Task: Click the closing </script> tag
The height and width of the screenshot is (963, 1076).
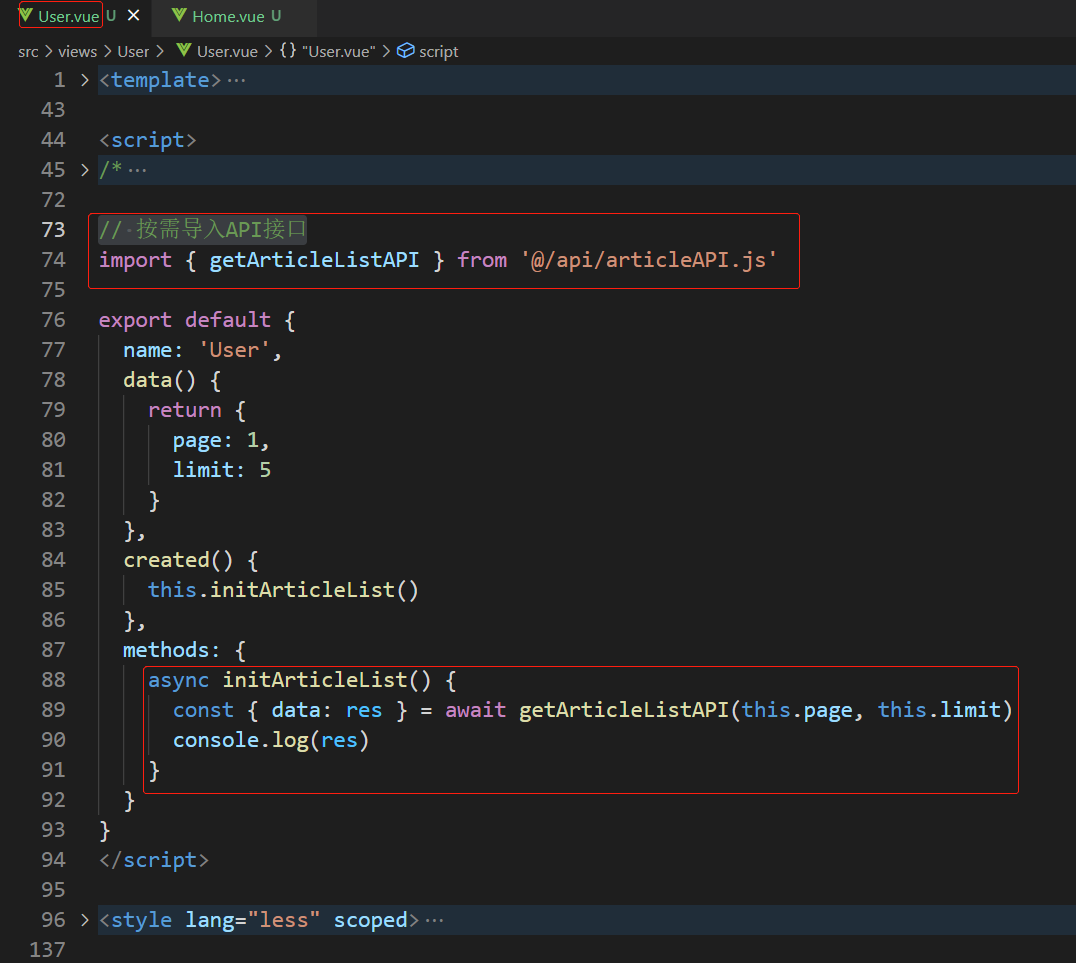Action: coord(154,860)
